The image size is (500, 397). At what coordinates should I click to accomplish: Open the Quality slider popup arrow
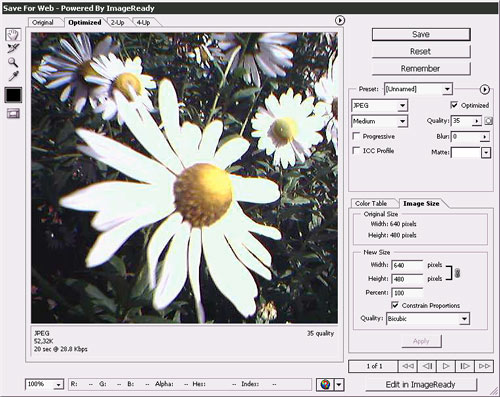point(477,121)
